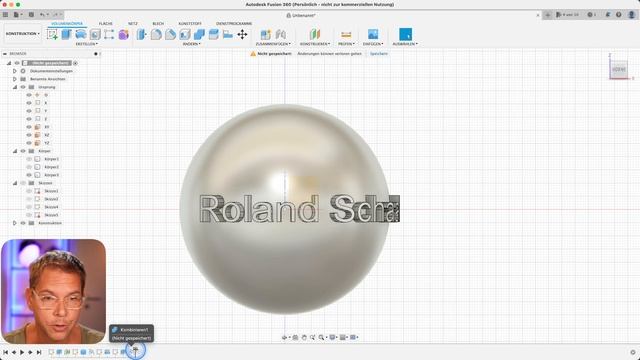Open the data panel grid icon
The image size is (640, 360).
point(5,15)
